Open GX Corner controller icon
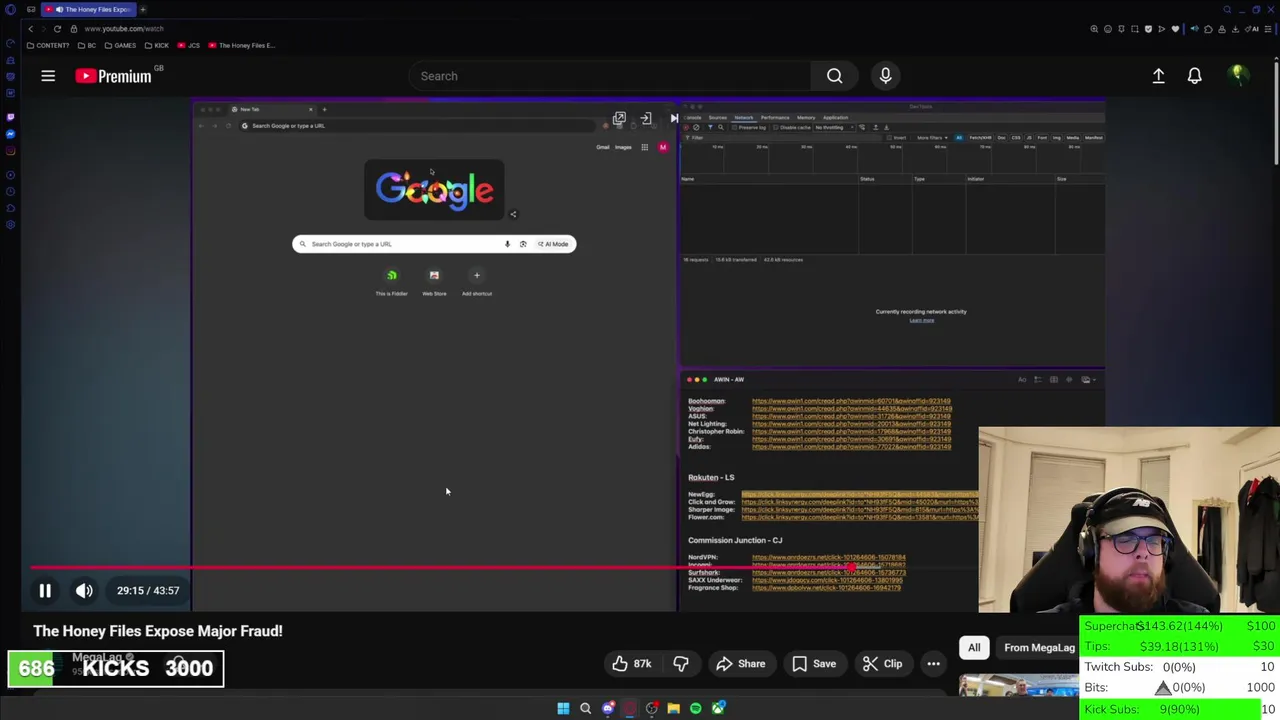 [x=31, y=9]
